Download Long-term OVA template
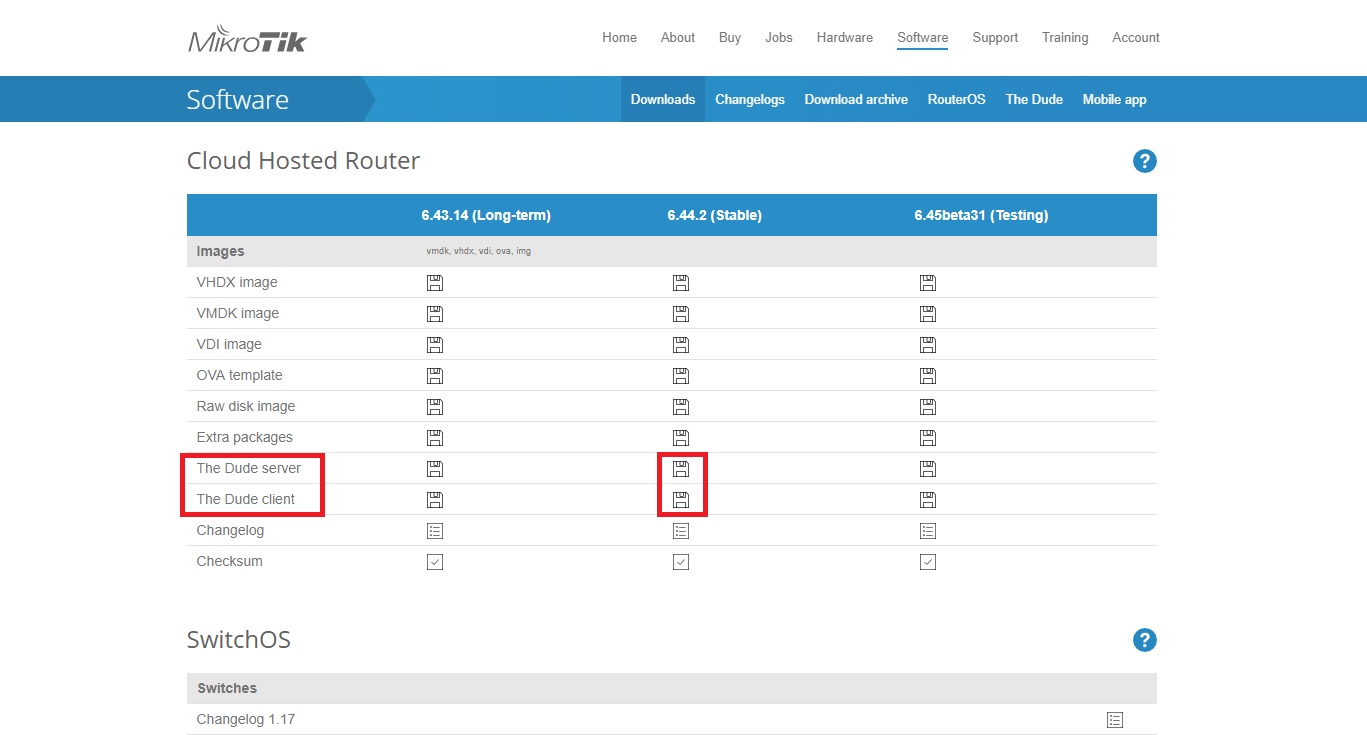Screen dimensions: 1367x735 [435, 376]
